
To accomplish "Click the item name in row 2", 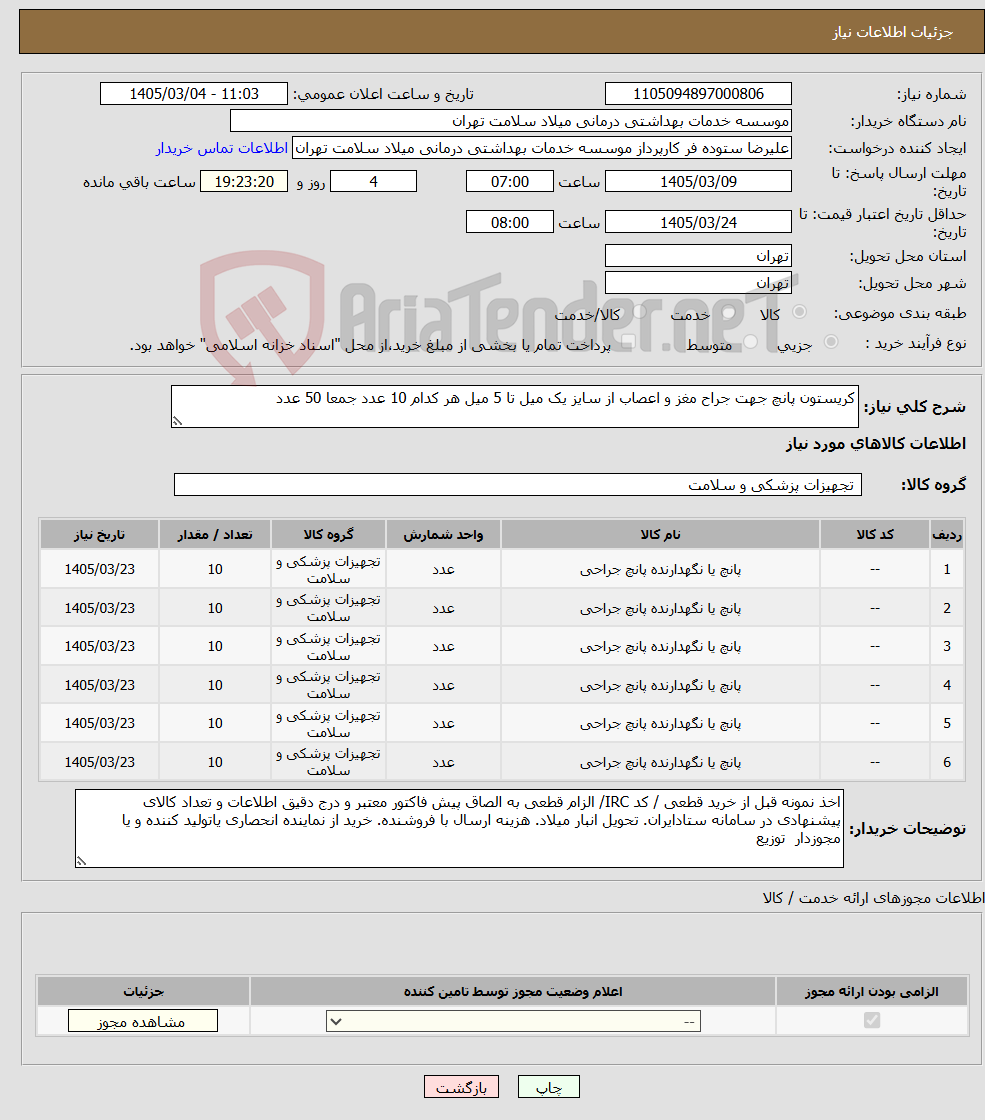I will [660, 608].
